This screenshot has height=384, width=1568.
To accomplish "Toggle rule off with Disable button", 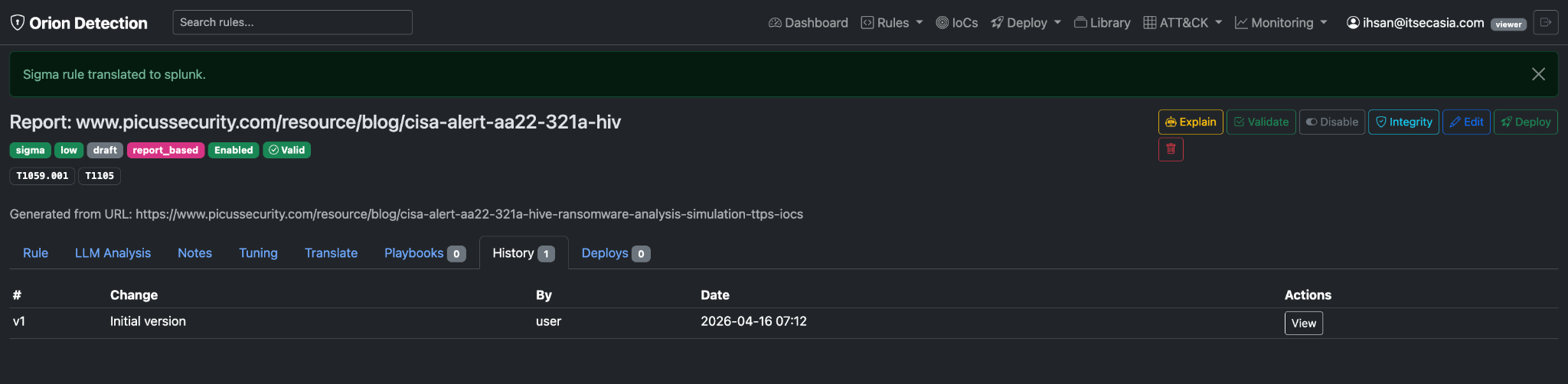I will click(1332, 122).
